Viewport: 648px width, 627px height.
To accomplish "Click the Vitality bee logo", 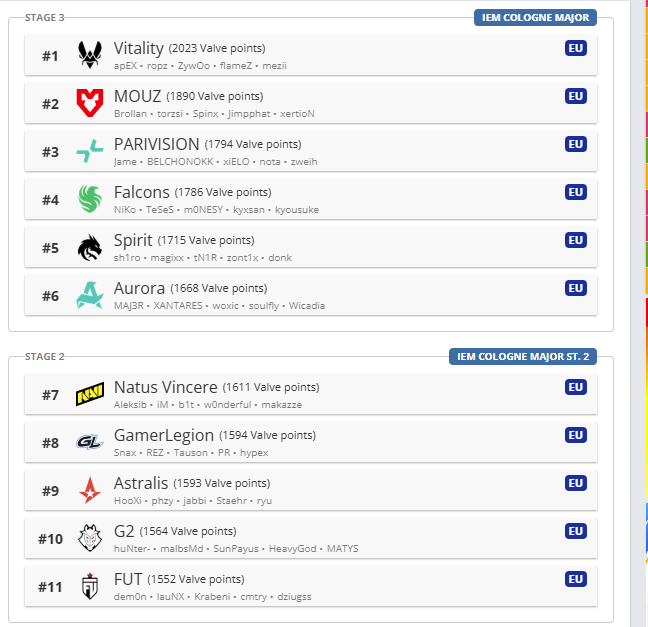I will 90,55.
